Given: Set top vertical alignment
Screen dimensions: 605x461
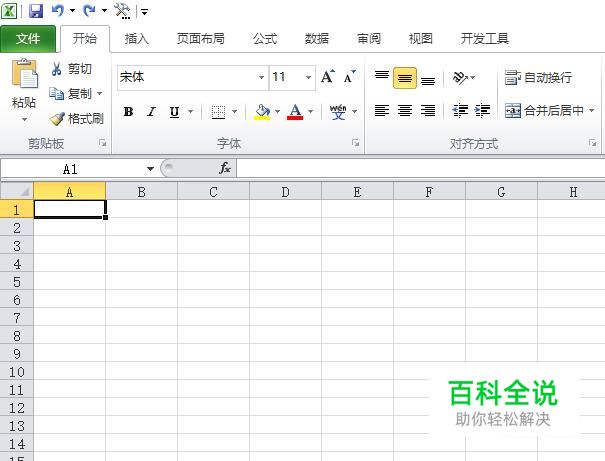Looking at the screenshot, I should click(x=382, y=77).
